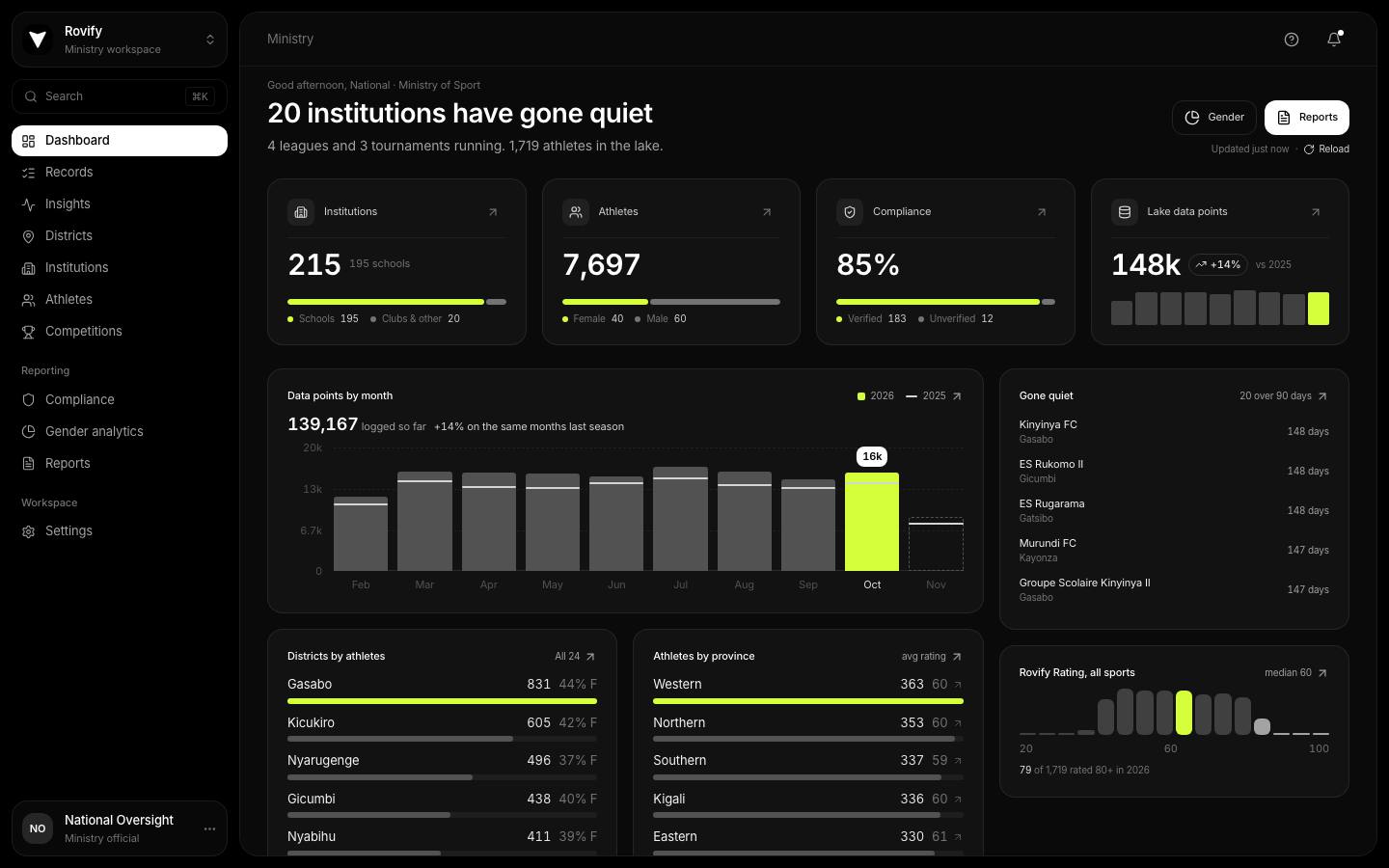Open the notifications bell icon
The image size is (1389, 868).
(1334, 40)
